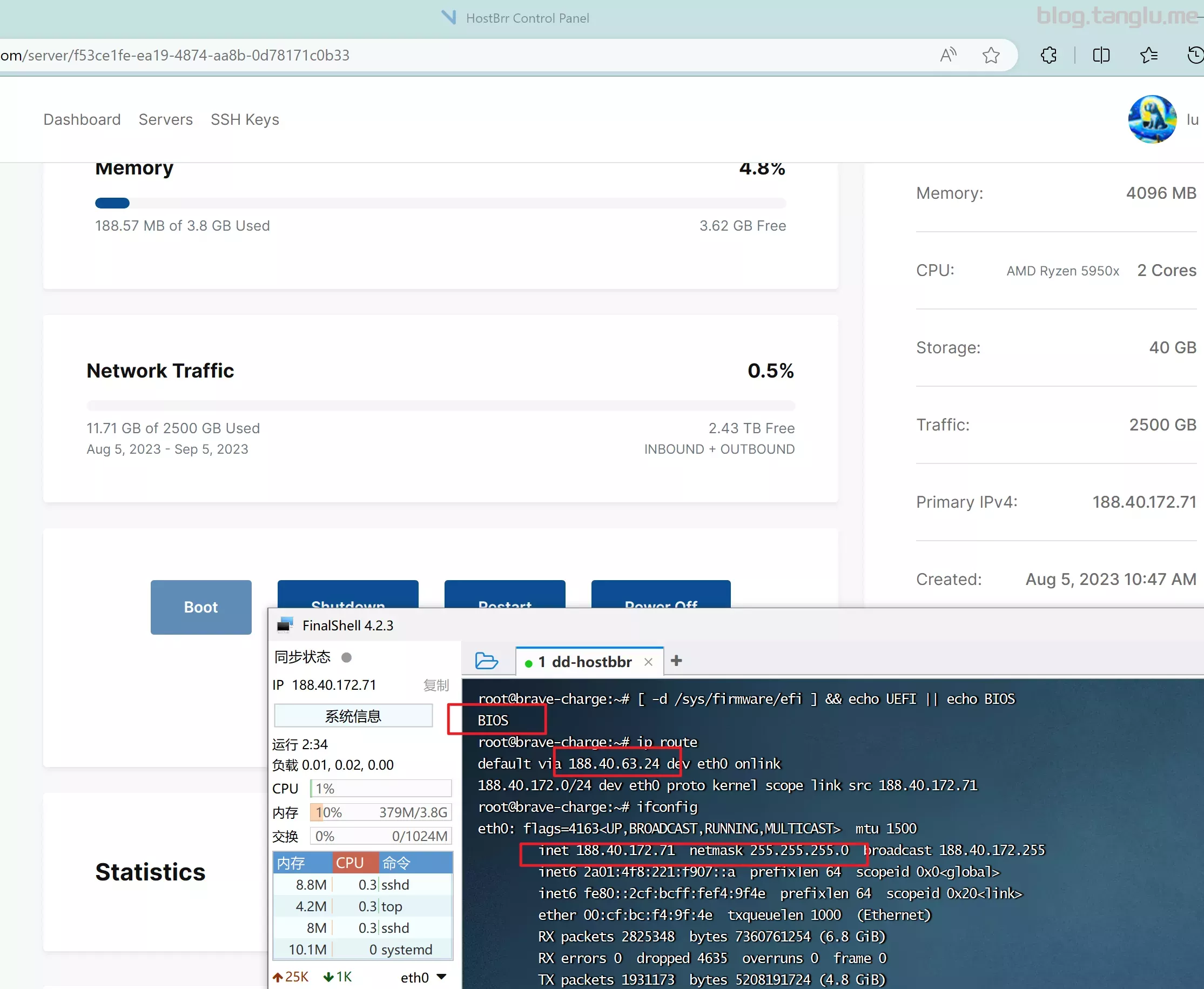Click the user avatar profile picture
This screenshot has width=1204, height=989.
click(1152, 119)
